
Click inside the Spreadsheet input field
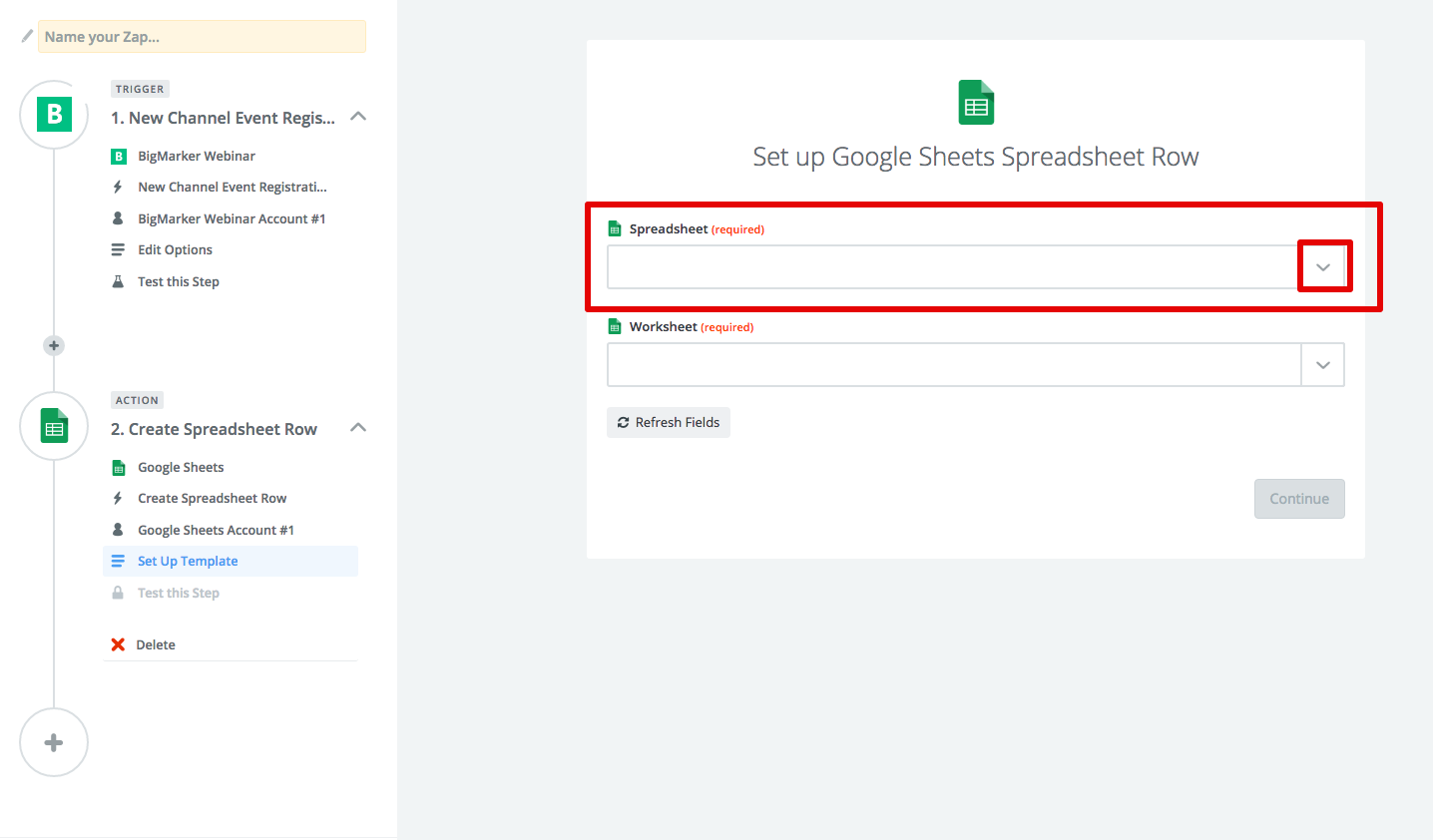(954, 266)
